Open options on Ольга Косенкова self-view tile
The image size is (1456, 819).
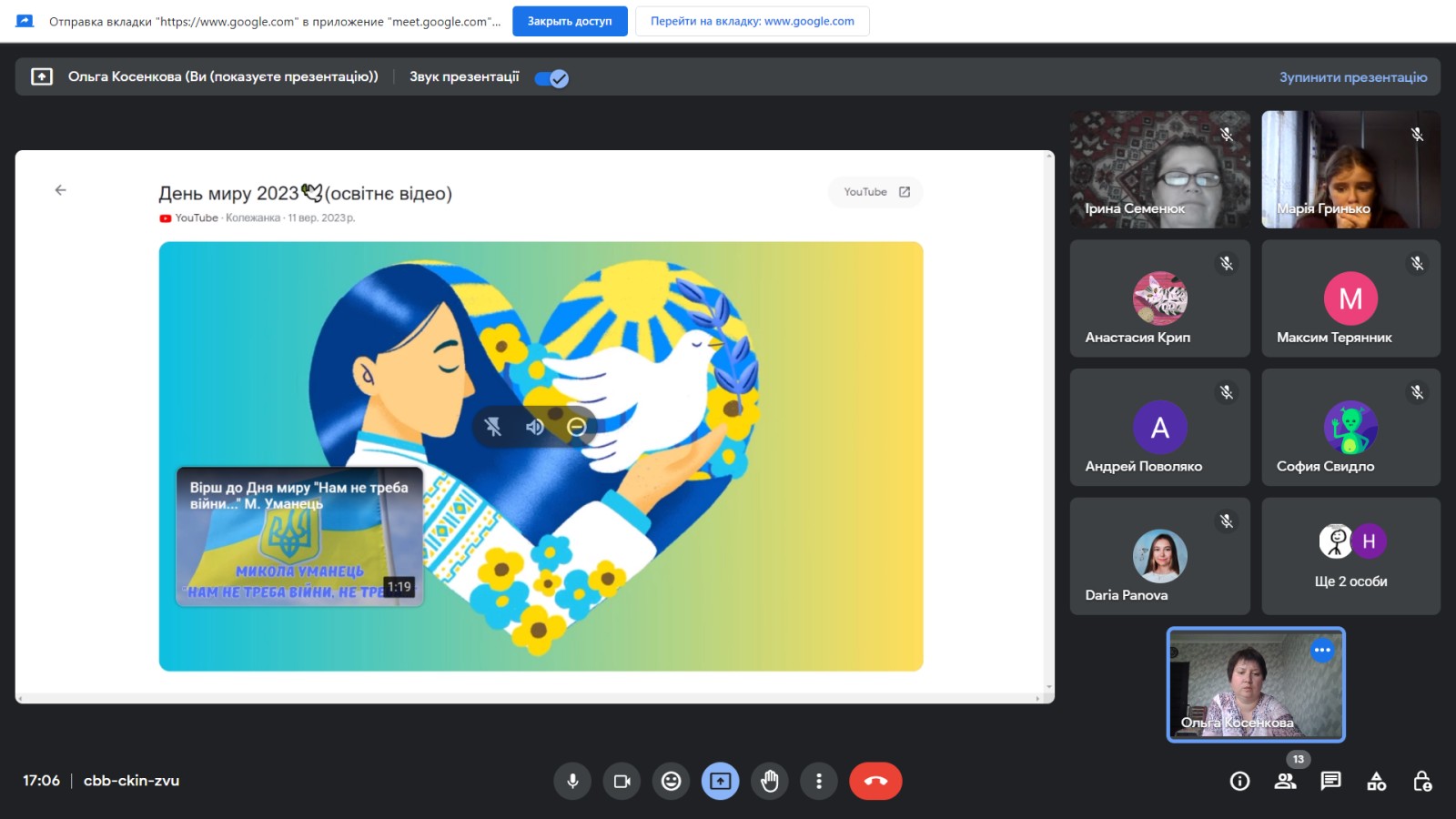click(1322, 650)
